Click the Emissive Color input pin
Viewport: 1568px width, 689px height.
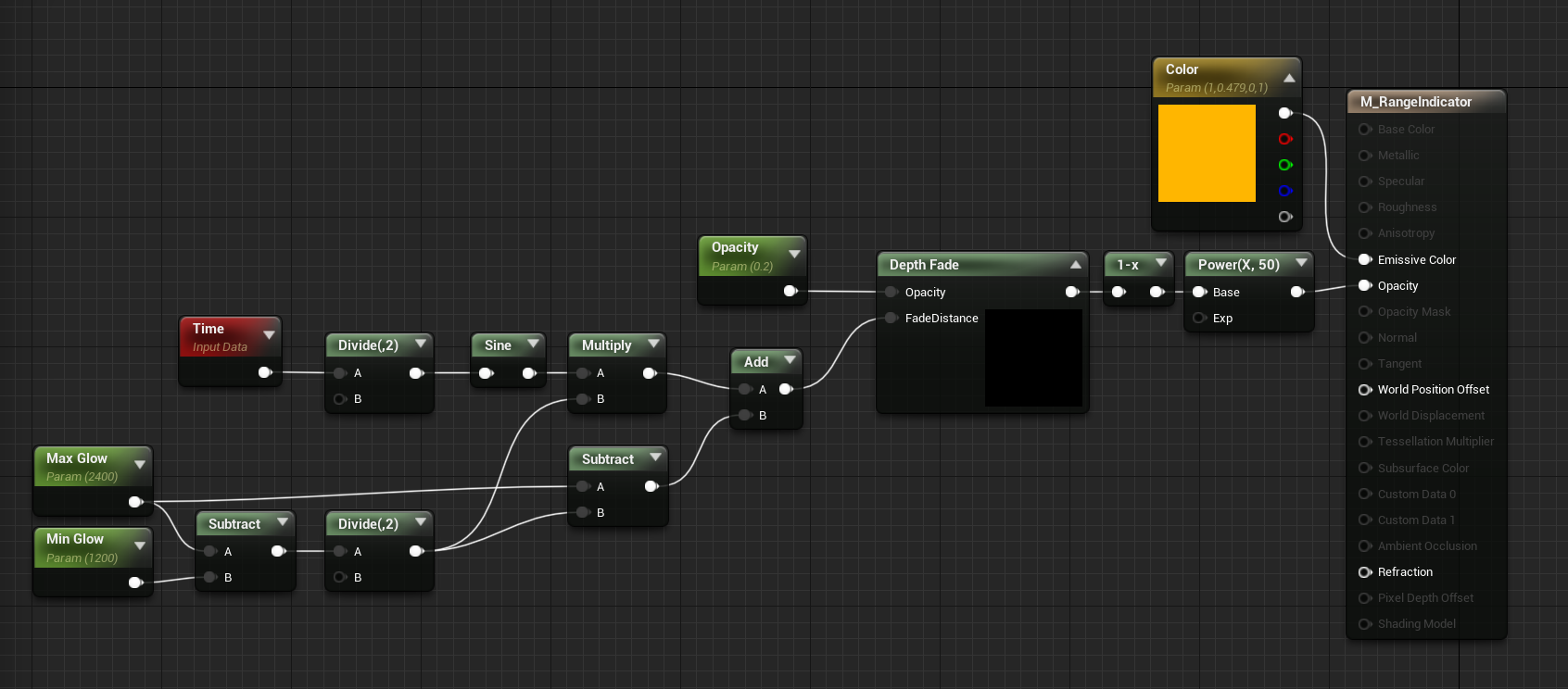point(1364,260)
